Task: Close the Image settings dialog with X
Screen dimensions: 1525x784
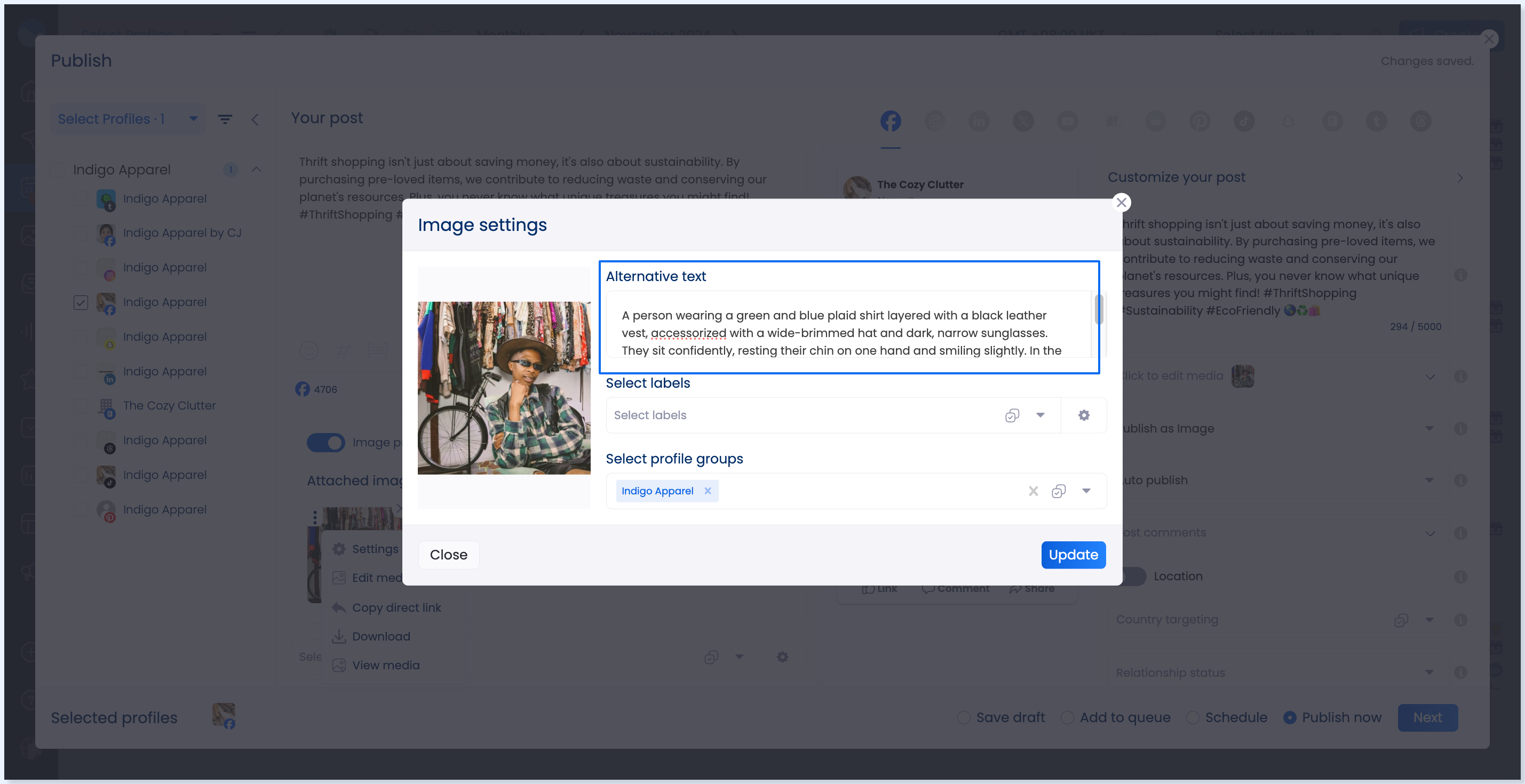Action: pos(1121,202)
